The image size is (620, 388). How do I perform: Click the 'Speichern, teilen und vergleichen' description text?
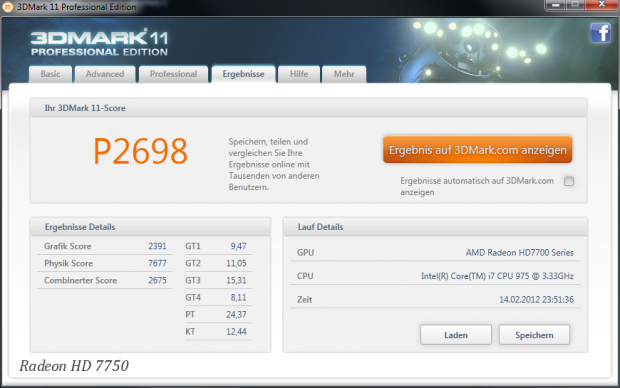tap(274, 164)
